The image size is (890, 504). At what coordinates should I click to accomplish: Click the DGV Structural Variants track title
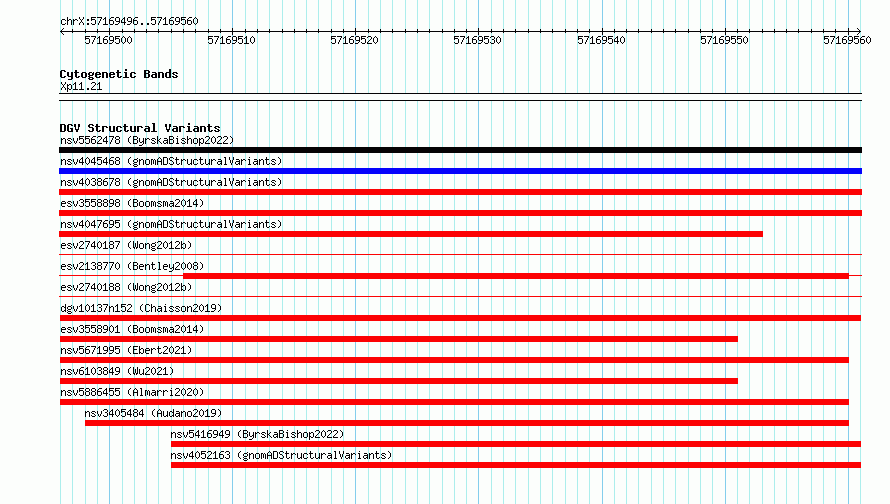point(140,128)
